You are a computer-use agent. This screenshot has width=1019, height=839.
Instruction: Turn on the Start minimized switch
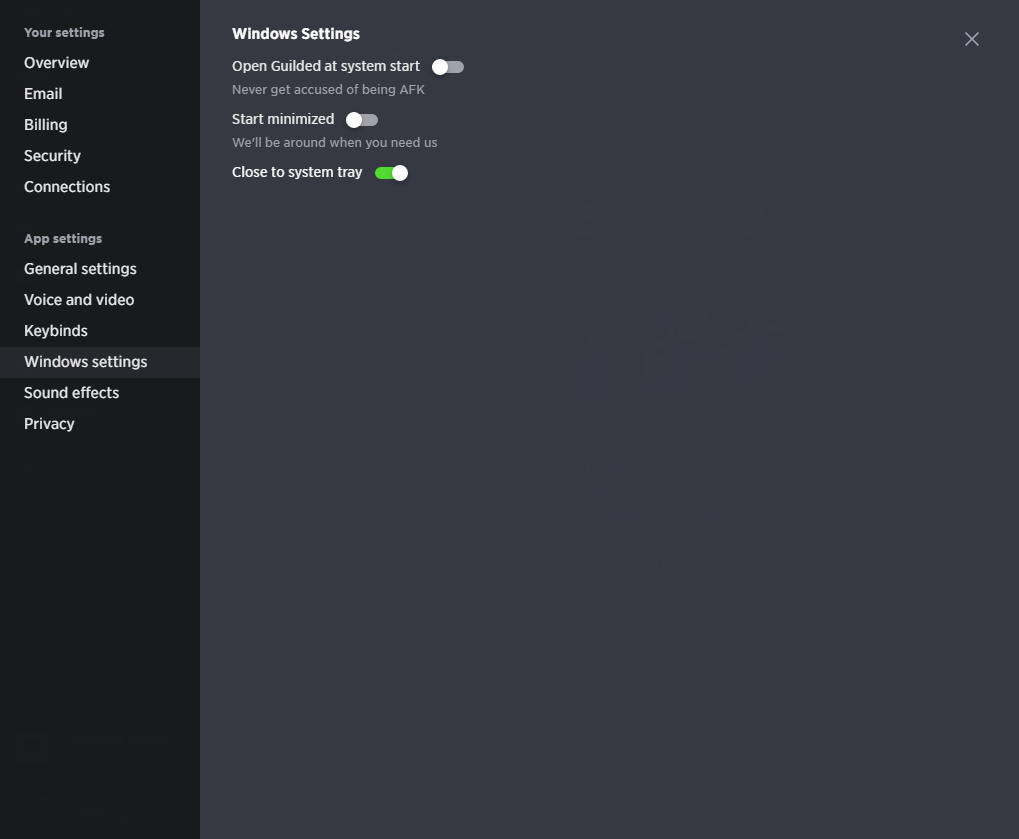(x=362, y=120)
